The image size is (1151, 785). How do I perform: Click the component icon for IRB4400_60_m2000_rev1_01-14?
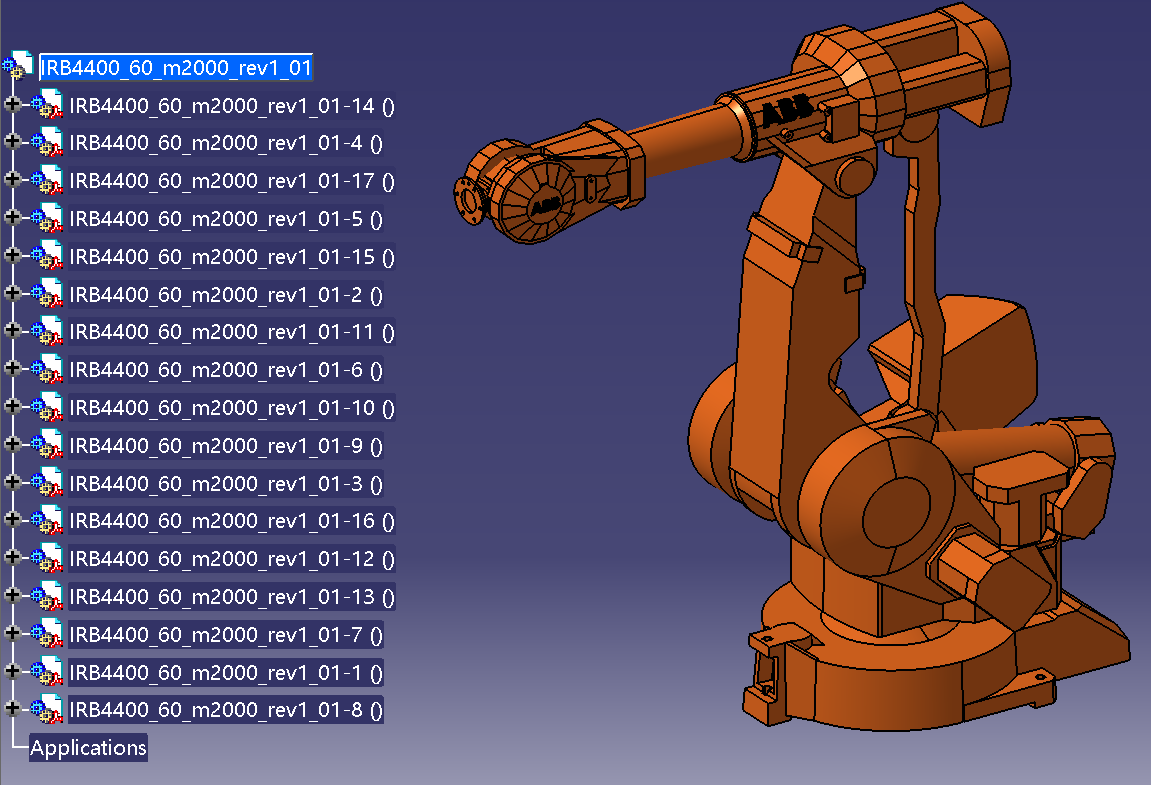[x=47, y=105]
